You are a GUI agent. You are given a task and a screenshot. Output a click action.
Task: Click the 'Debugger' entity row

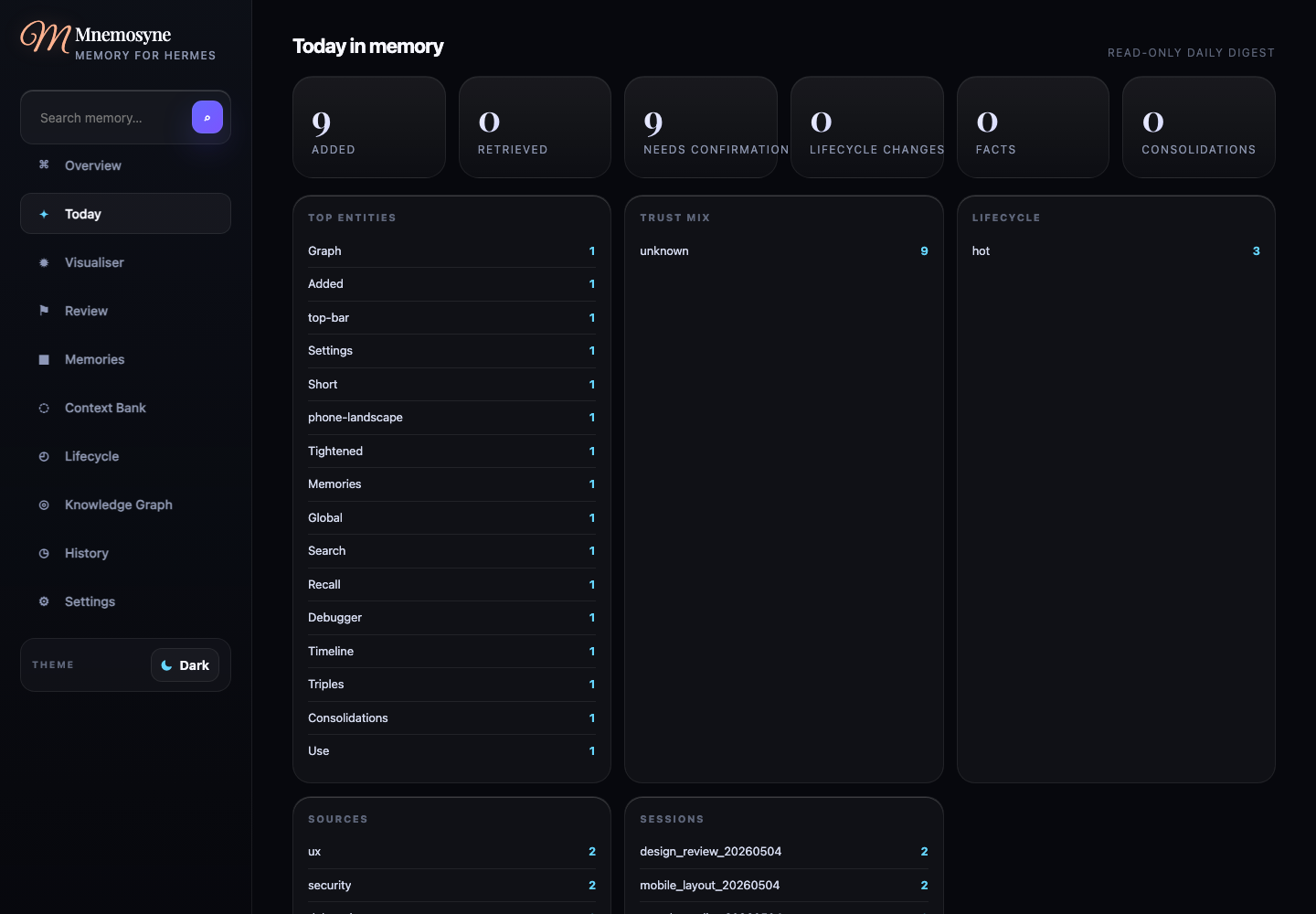click(x=451, y=618)
